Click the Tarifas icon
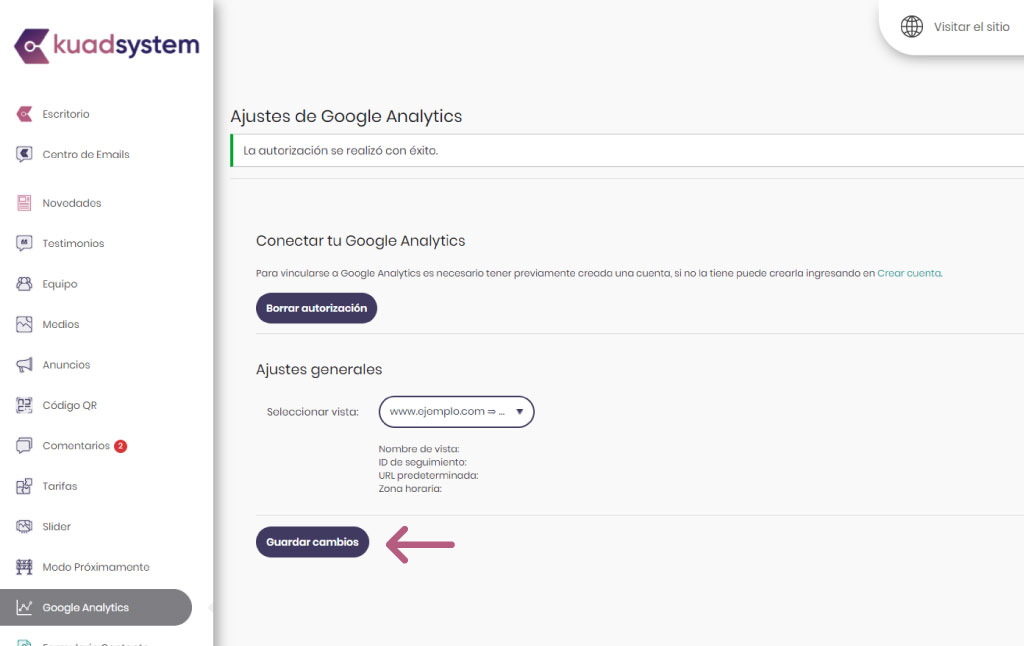Viewport: 1024px width, 646px height. click(24, 486)
